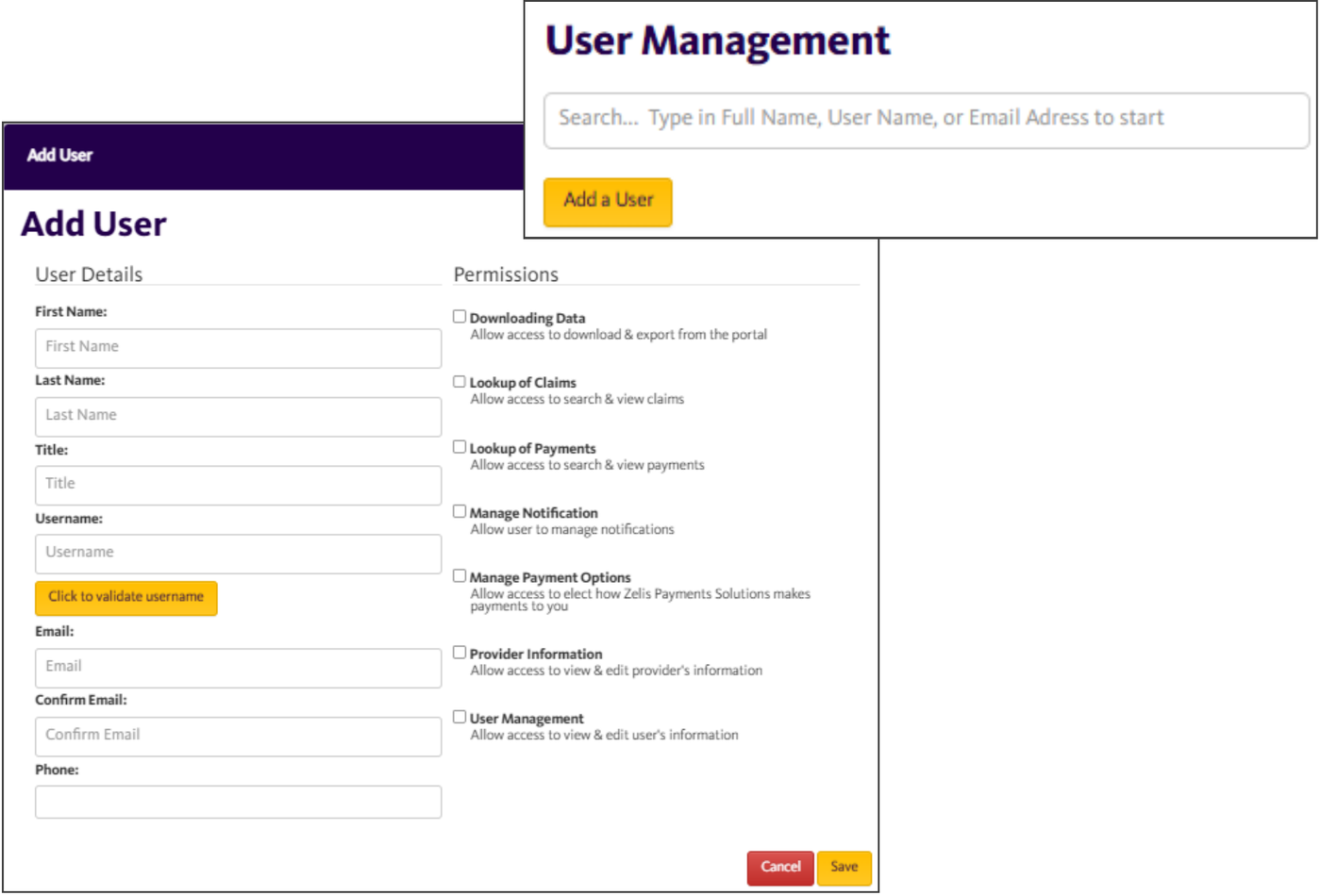The width and height of the screenshot is (1321, 896).
Task: Check the Provider Information permission checkbox
Action: coord(460,653)
